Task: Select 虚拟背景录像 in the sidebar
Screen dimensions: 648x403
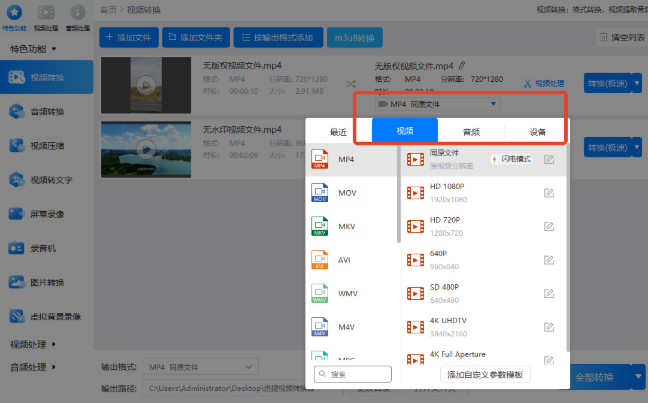Action: click(x=47, y=317)
